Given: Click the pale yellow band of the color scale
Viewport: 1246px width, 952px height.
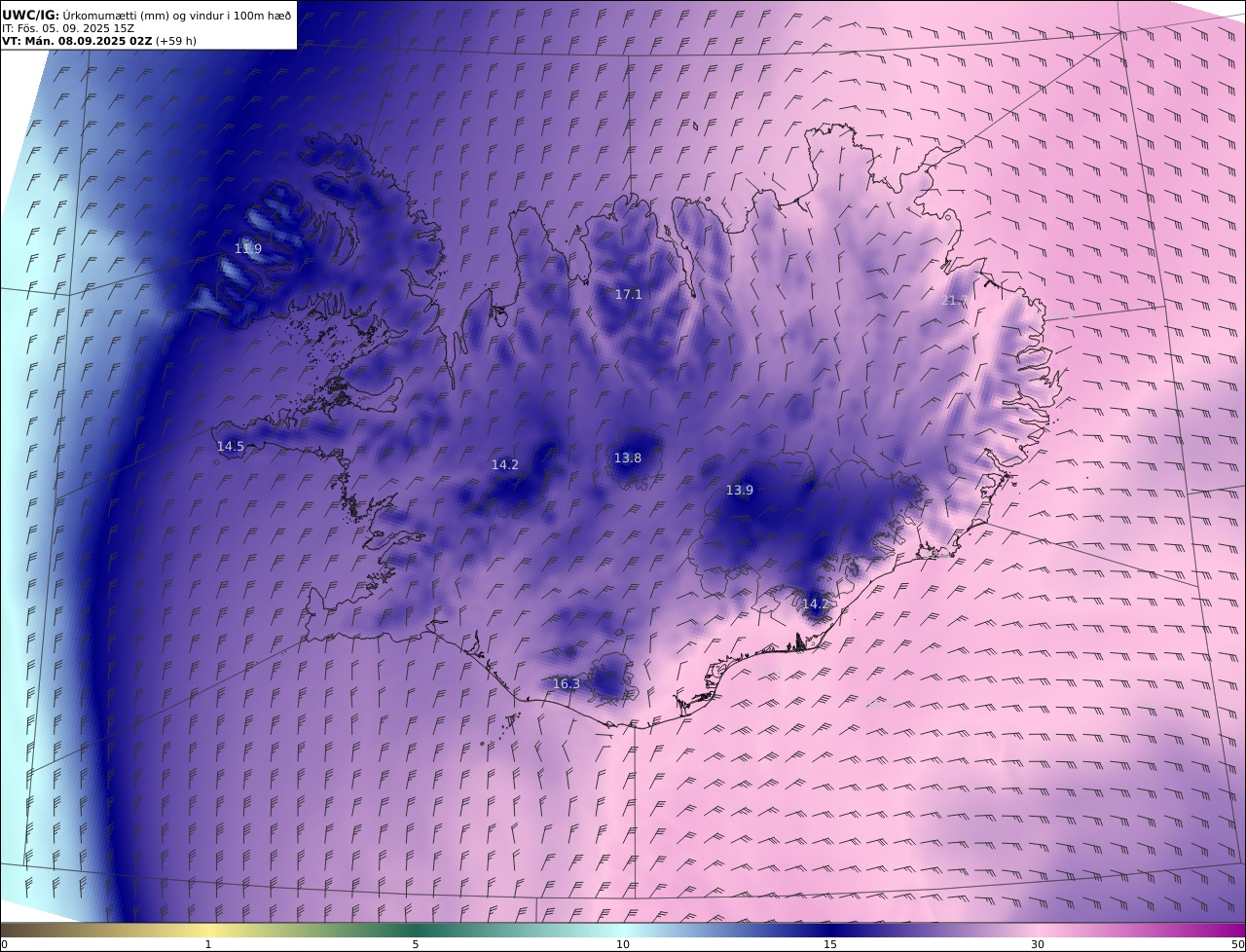Looking at the screenshot, I should tap(207, 930).
